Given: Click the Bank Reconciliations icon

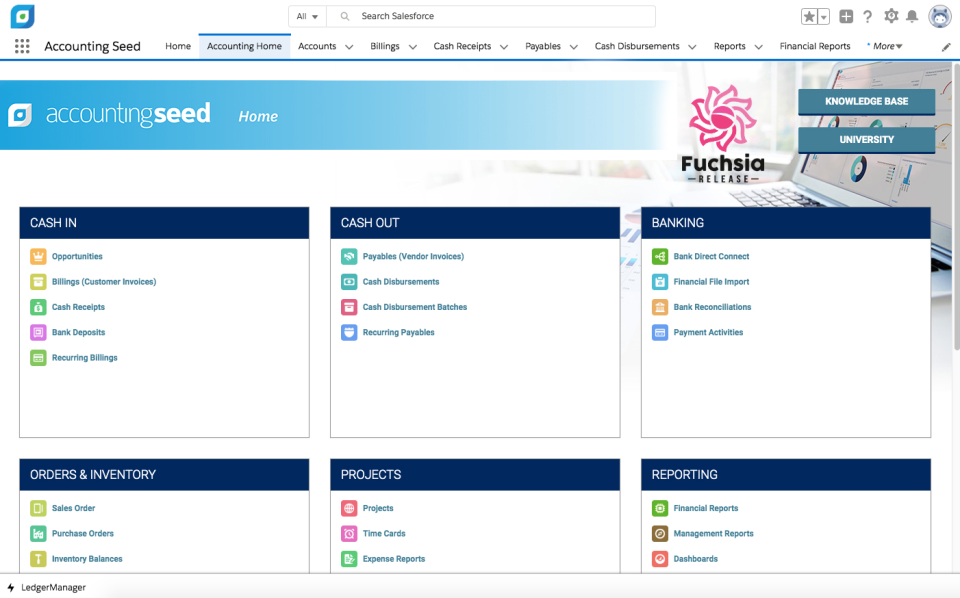Looking at the screenshot, I should click(660, 307).
